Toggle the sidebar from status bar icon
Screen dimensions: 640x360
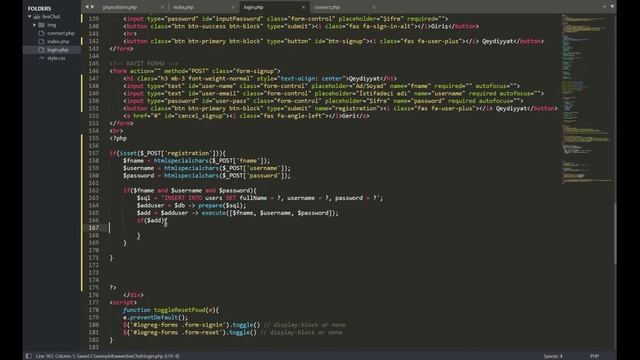click(29, 356)
